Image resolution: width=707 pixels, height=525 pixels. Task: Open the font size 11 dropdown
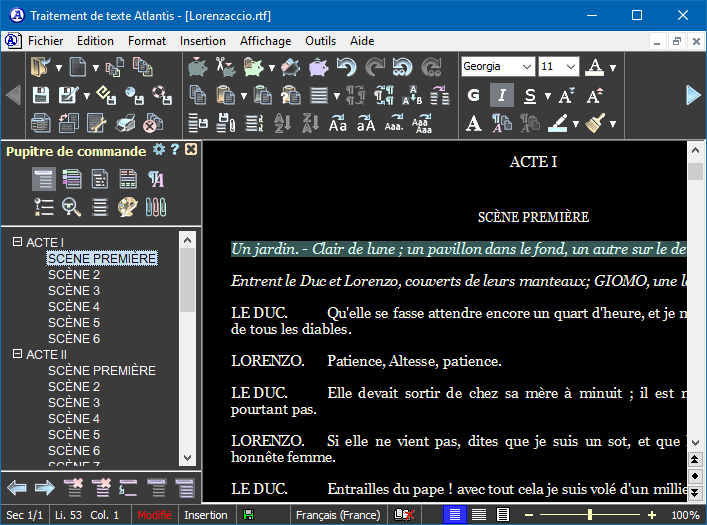[571, 67]
